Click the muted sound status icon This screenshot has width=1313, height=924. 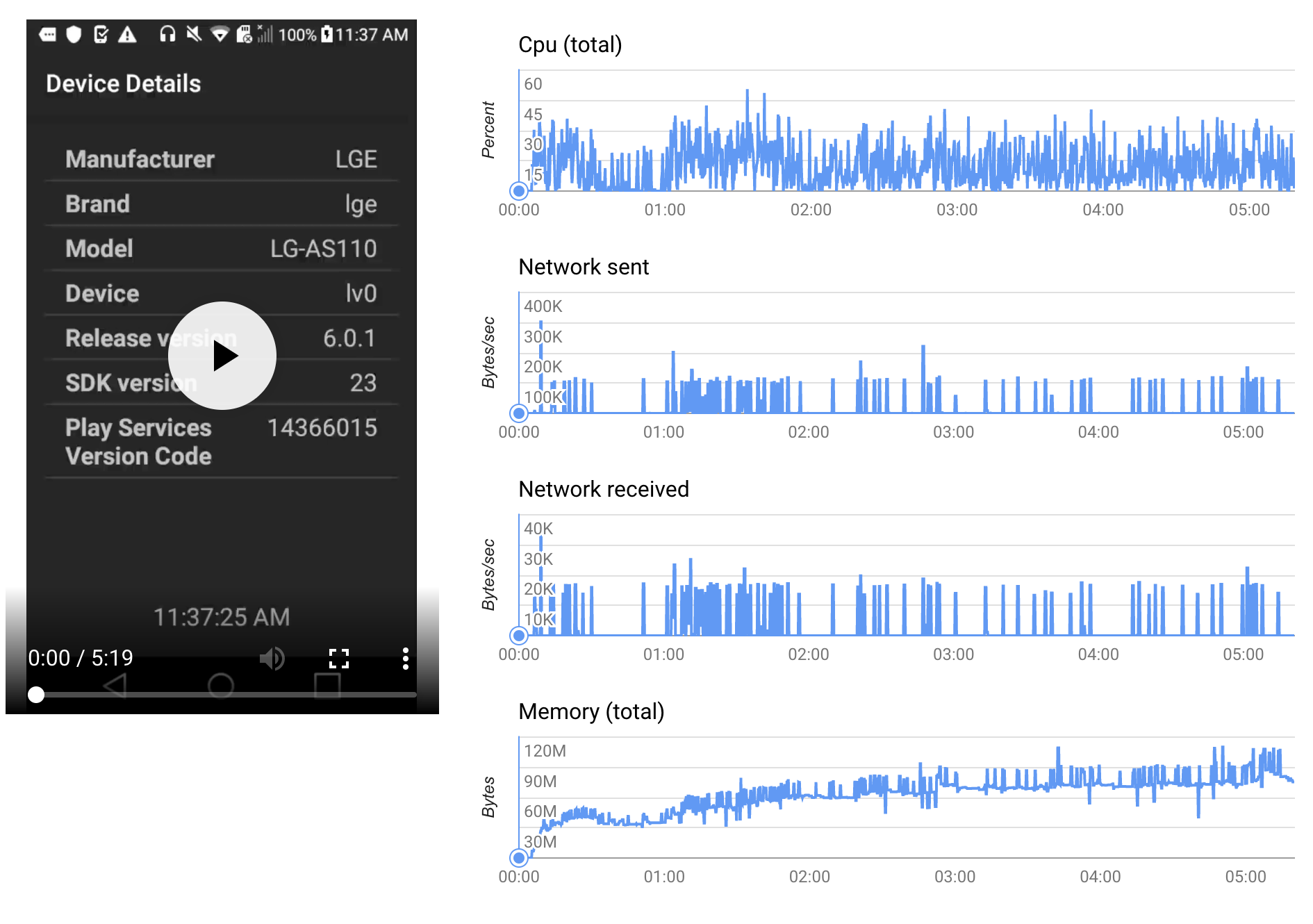point(194,34)
